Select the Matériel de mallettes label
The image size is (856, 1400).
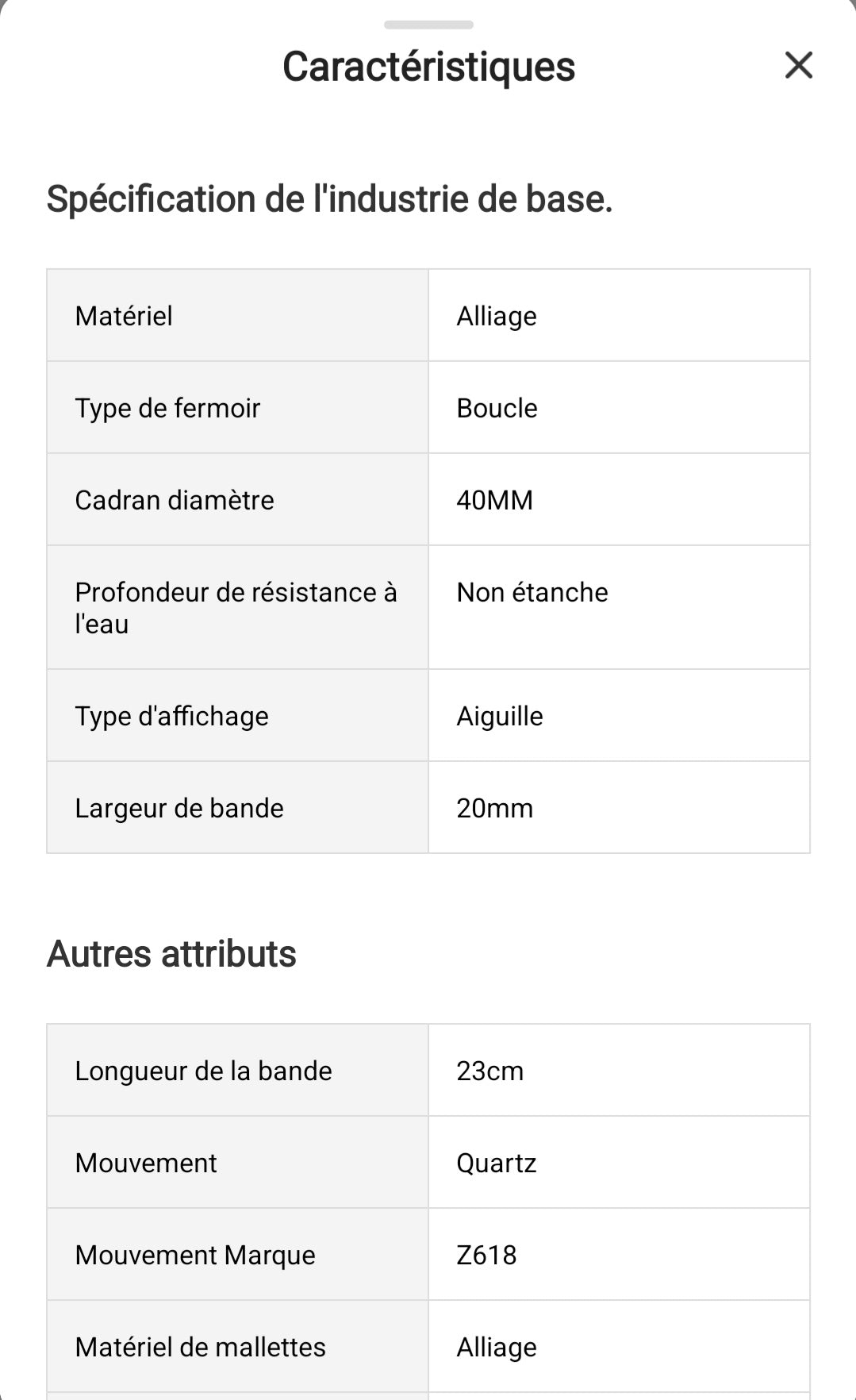click(200, 1347)
